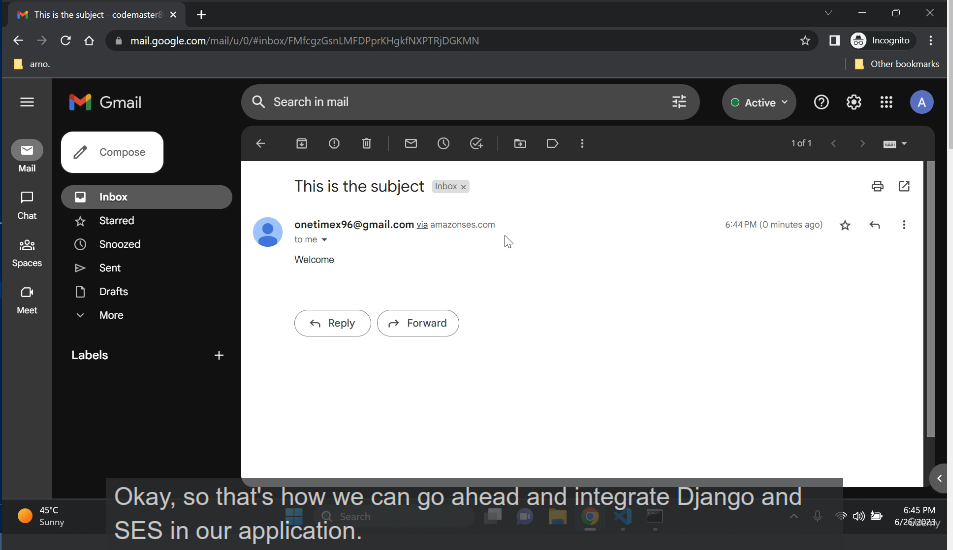
Task: Open Gmail Support help icon
Action: pyautogui.click(x=821, y=102)
